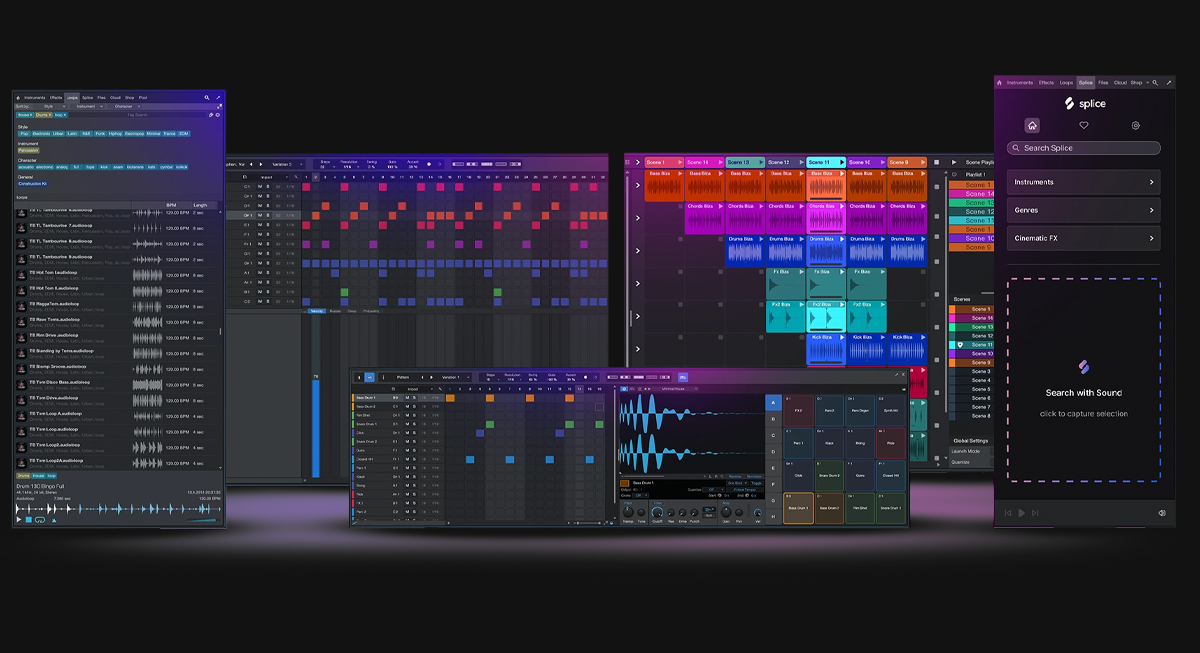Open Splice settings gear icon
This screenshot has width=1200, height=653.
(1135, 126)
